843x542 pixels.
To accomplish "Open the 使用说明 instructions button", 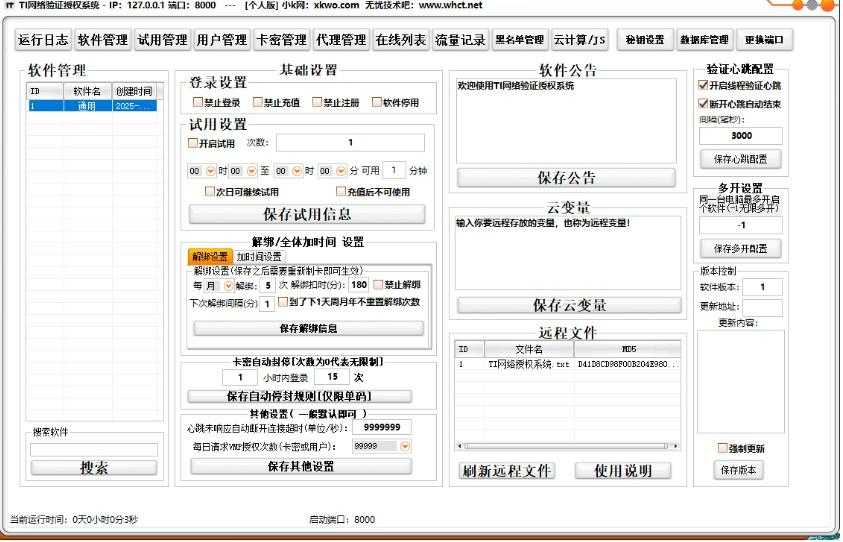I will click(623, 470).
